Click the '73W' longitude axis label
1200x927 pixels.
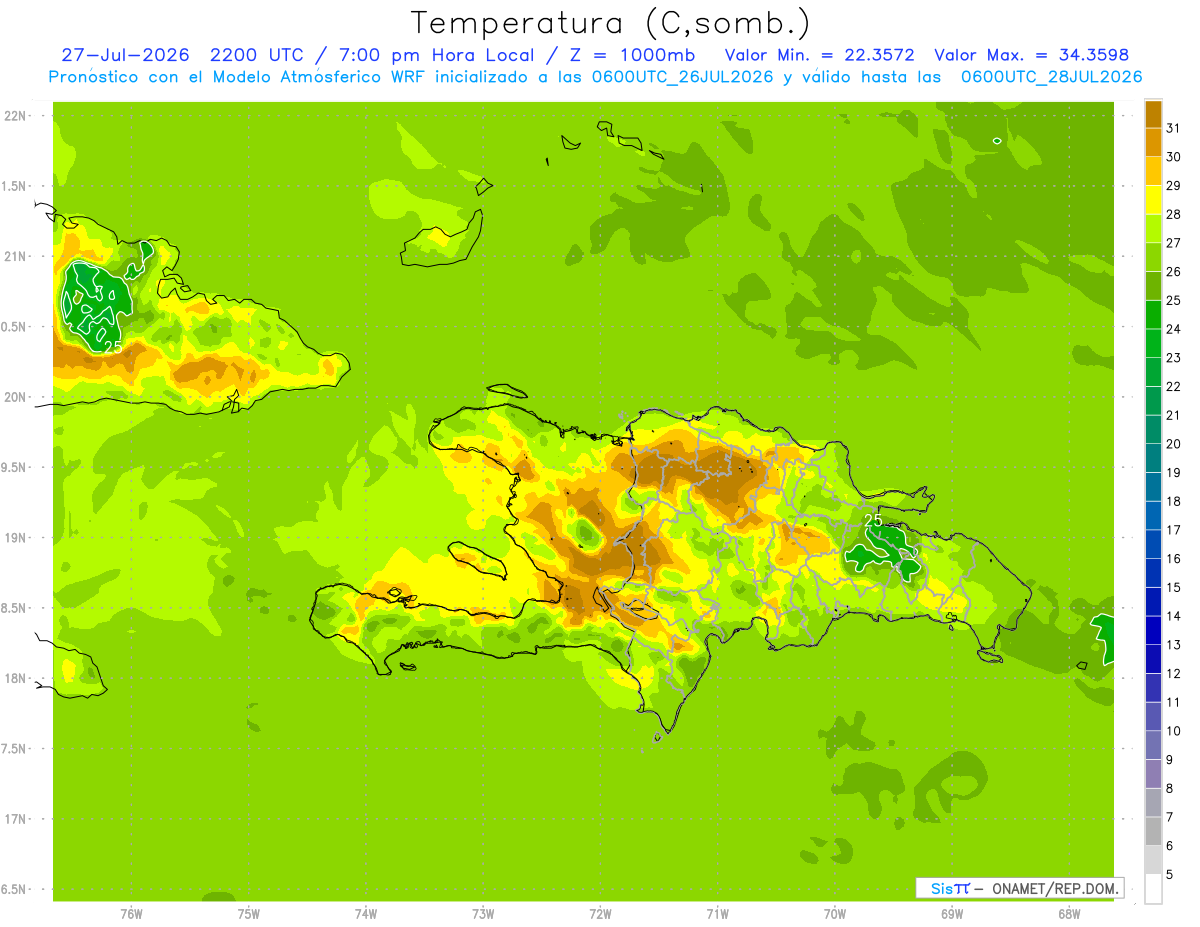click(483, 914)
